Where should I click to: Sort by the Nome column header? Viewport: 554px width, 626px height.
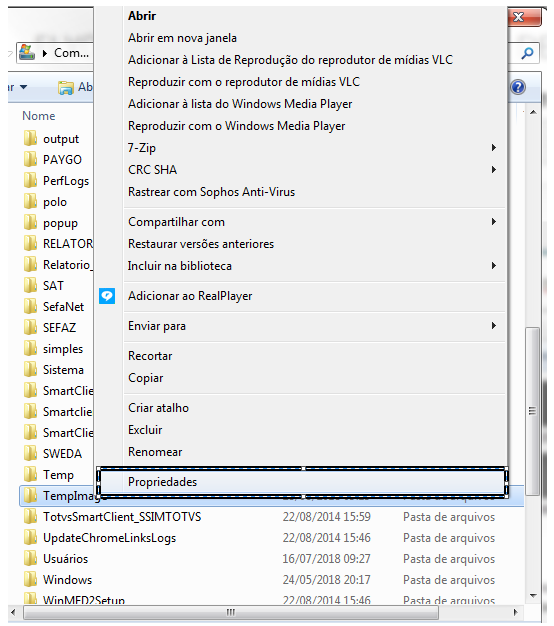(38, 116)
